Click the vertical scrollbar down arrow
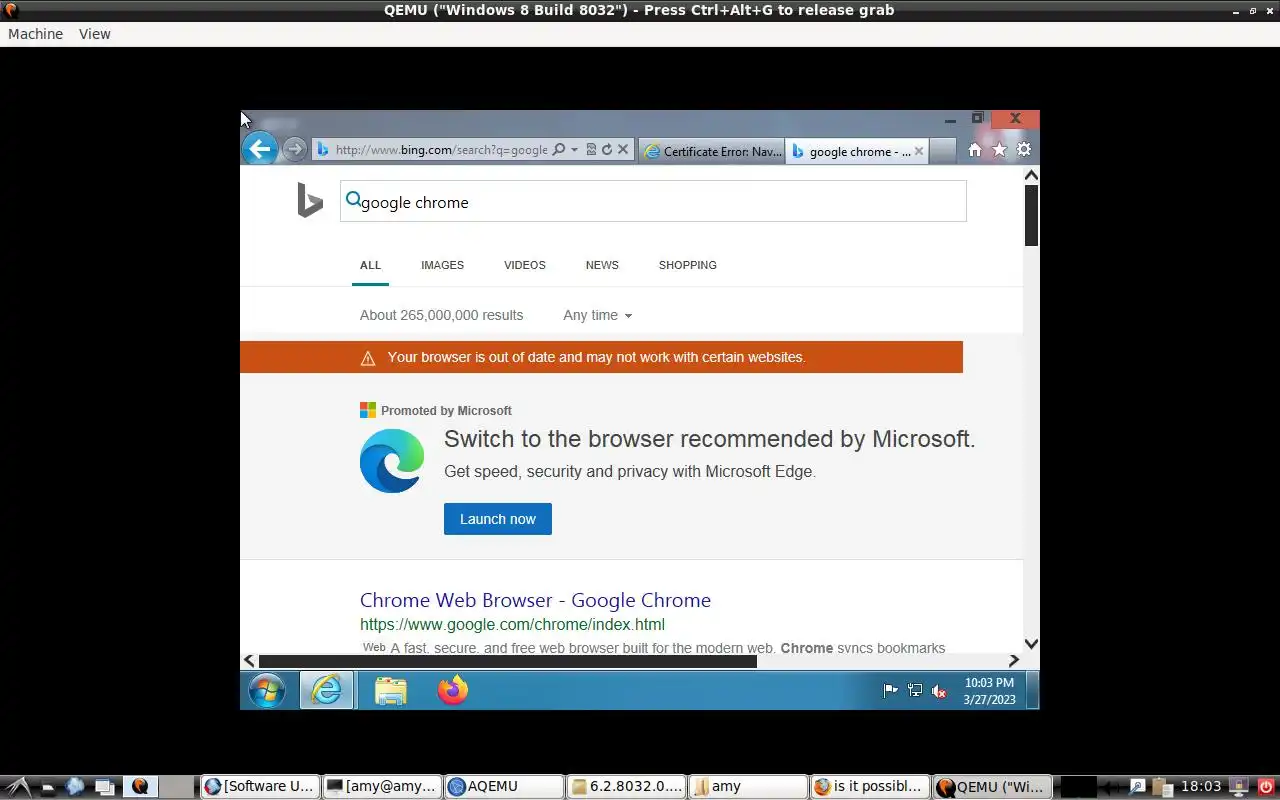Viewport: 1280px width, 800px height. (1031, 644)
